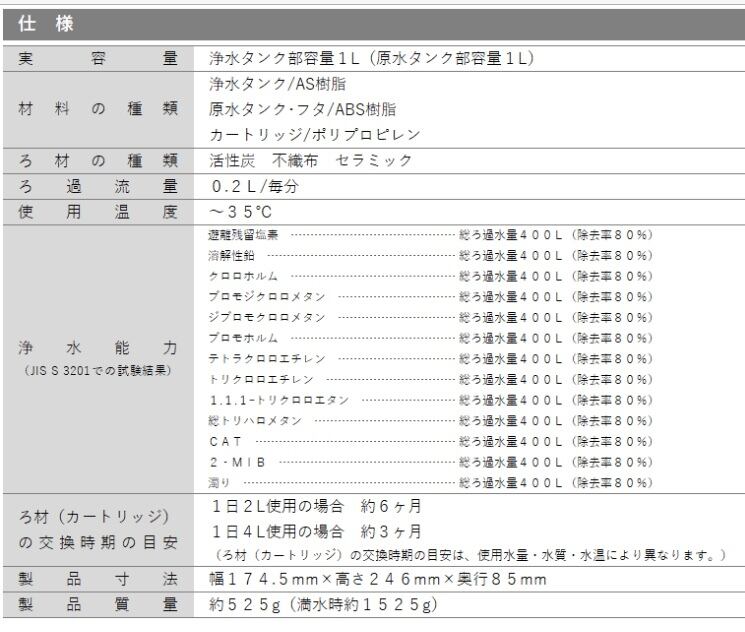This screenshot has height=632, width=745.
Task: Click the 0.2L/毎分 value
Action: 255,186
